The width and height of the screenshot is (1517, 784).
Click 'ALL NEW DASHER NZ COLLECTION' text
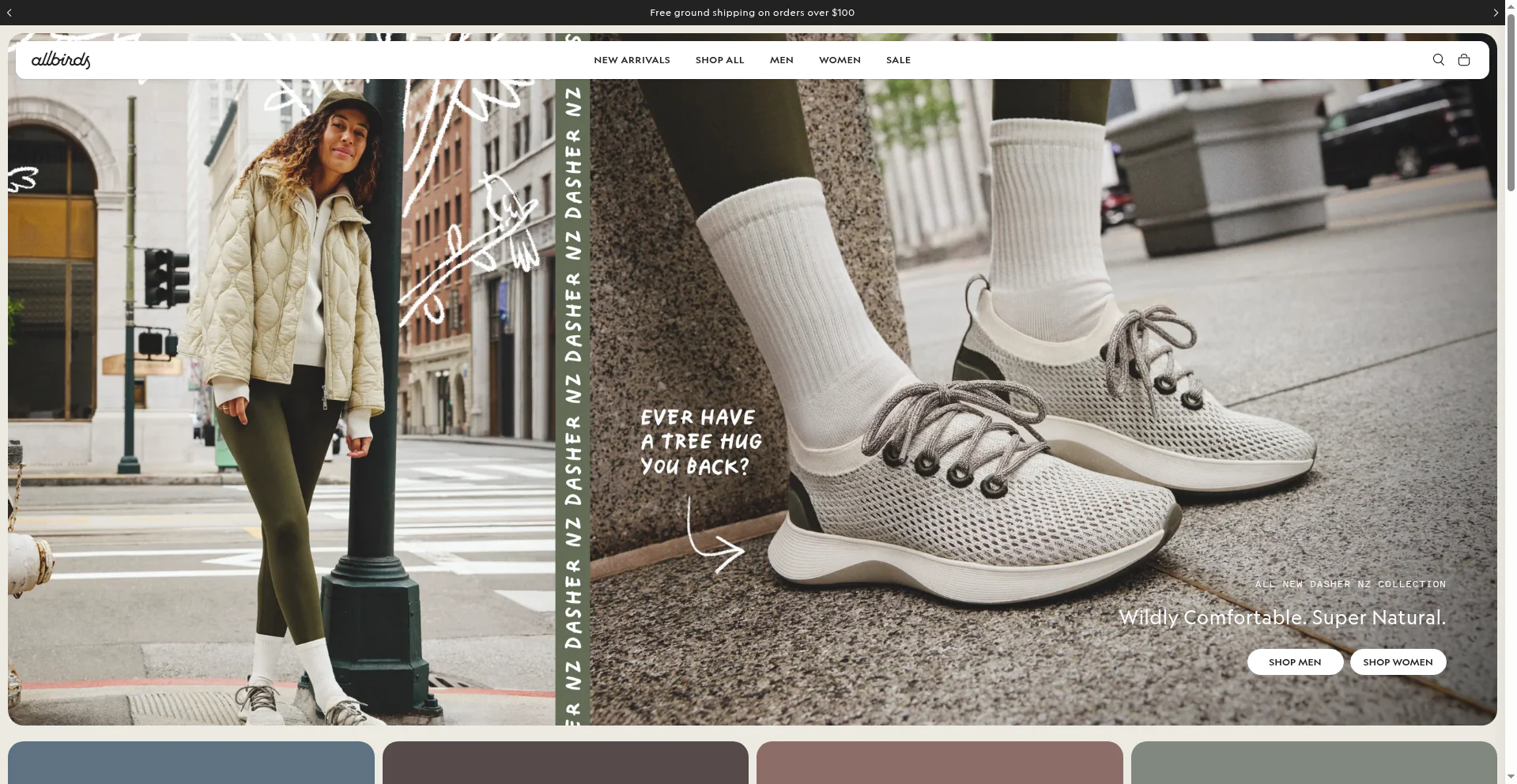tap(1350, 584)
